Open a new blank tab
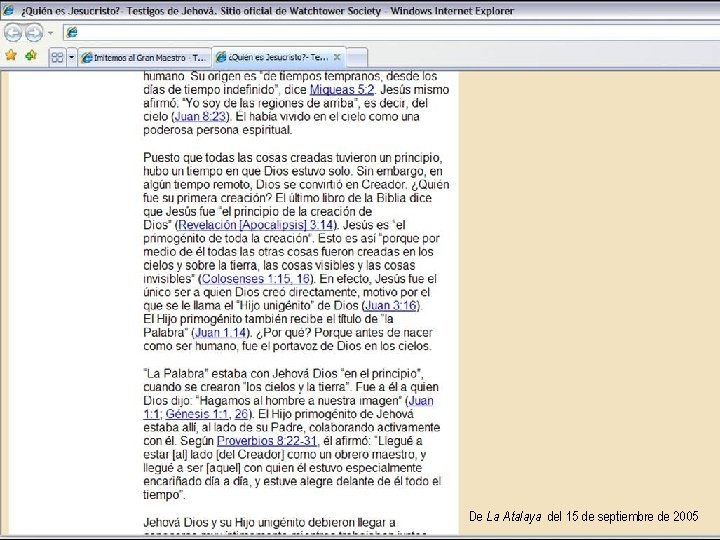Image resolution: width=720 pixels, height=540 pixels. [357, 57]
